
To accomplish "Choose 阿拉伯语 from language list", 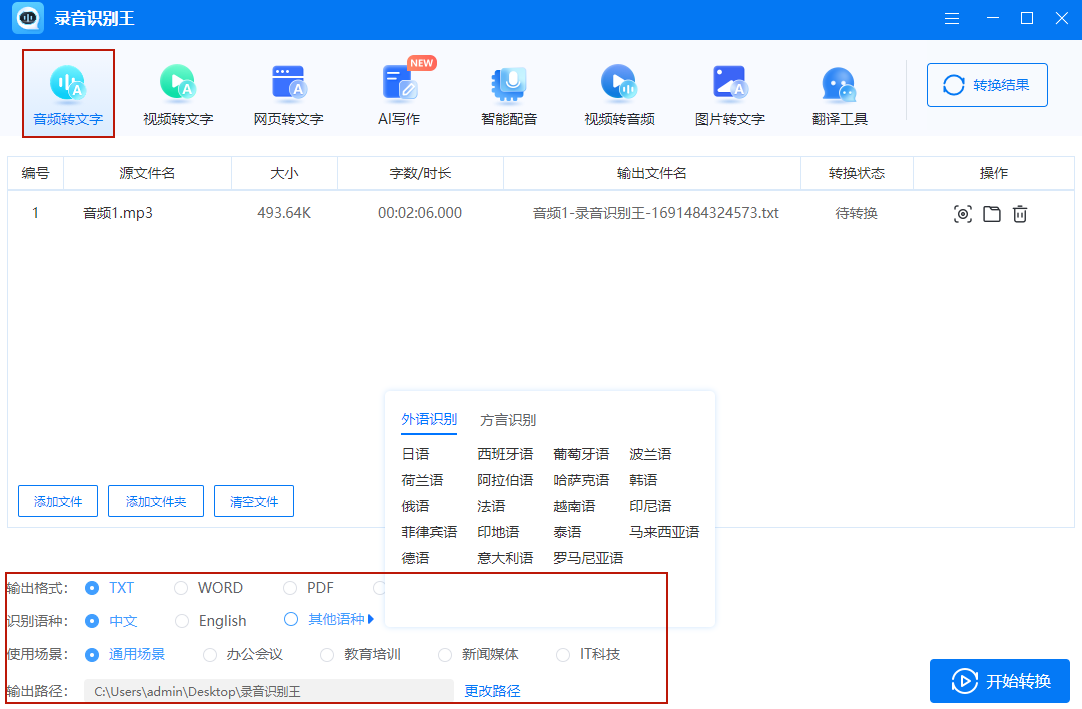I will click(x=505, y=480).
